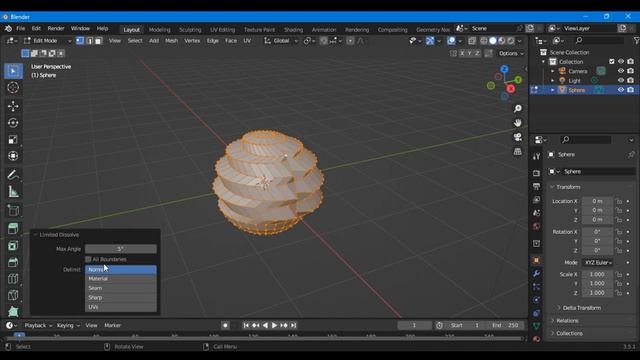
Task: Switch to vertex select mode
Action: tap(80, 41)
